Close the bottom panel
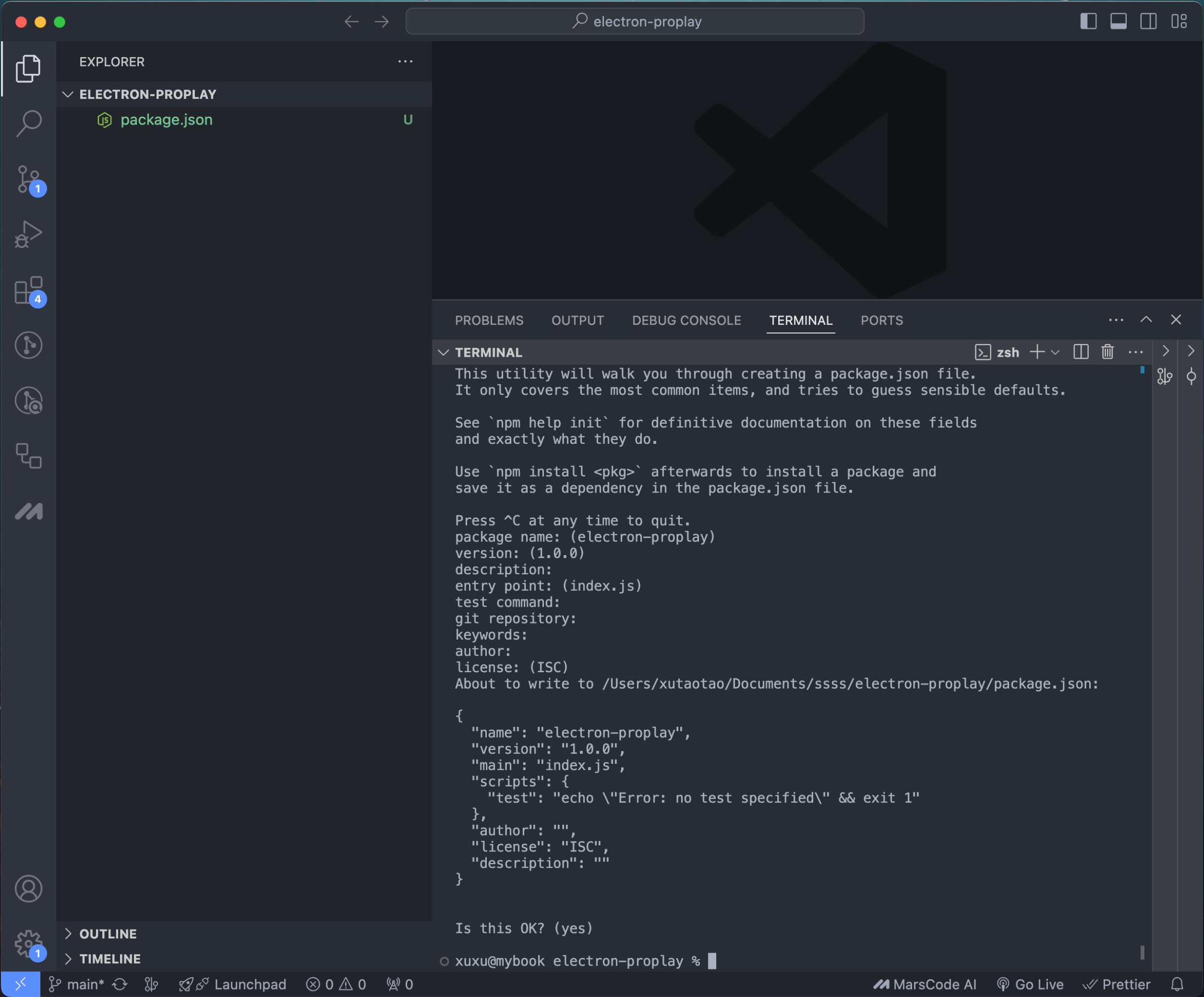The height and width of the screenshot is (997, 1204). 1176,320
